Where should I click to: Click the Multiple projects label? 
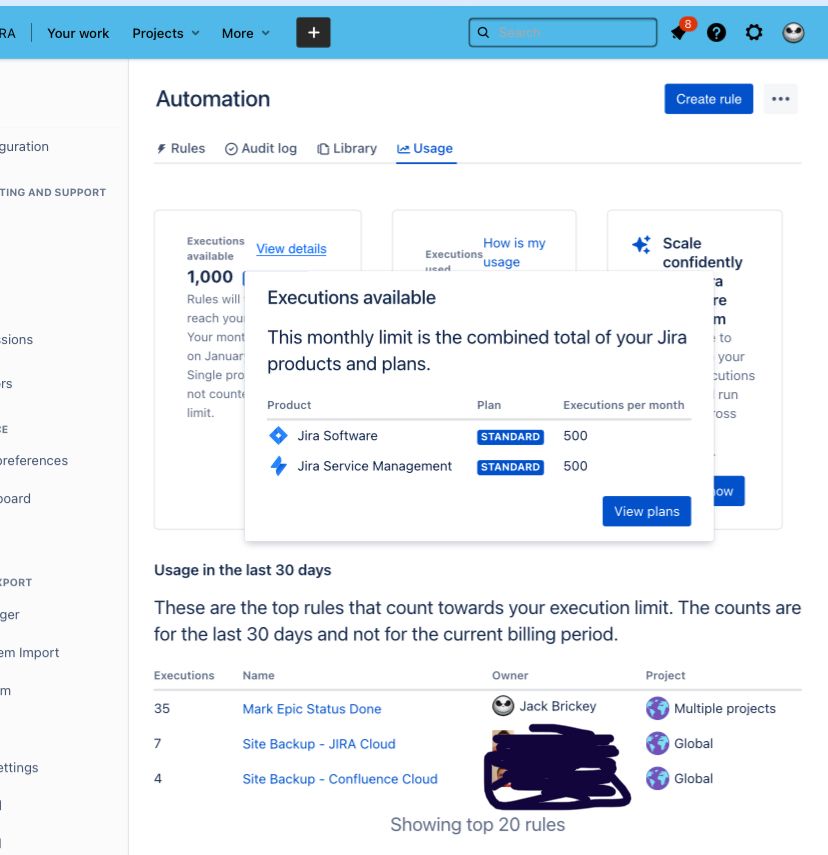[x=724, y=708]
